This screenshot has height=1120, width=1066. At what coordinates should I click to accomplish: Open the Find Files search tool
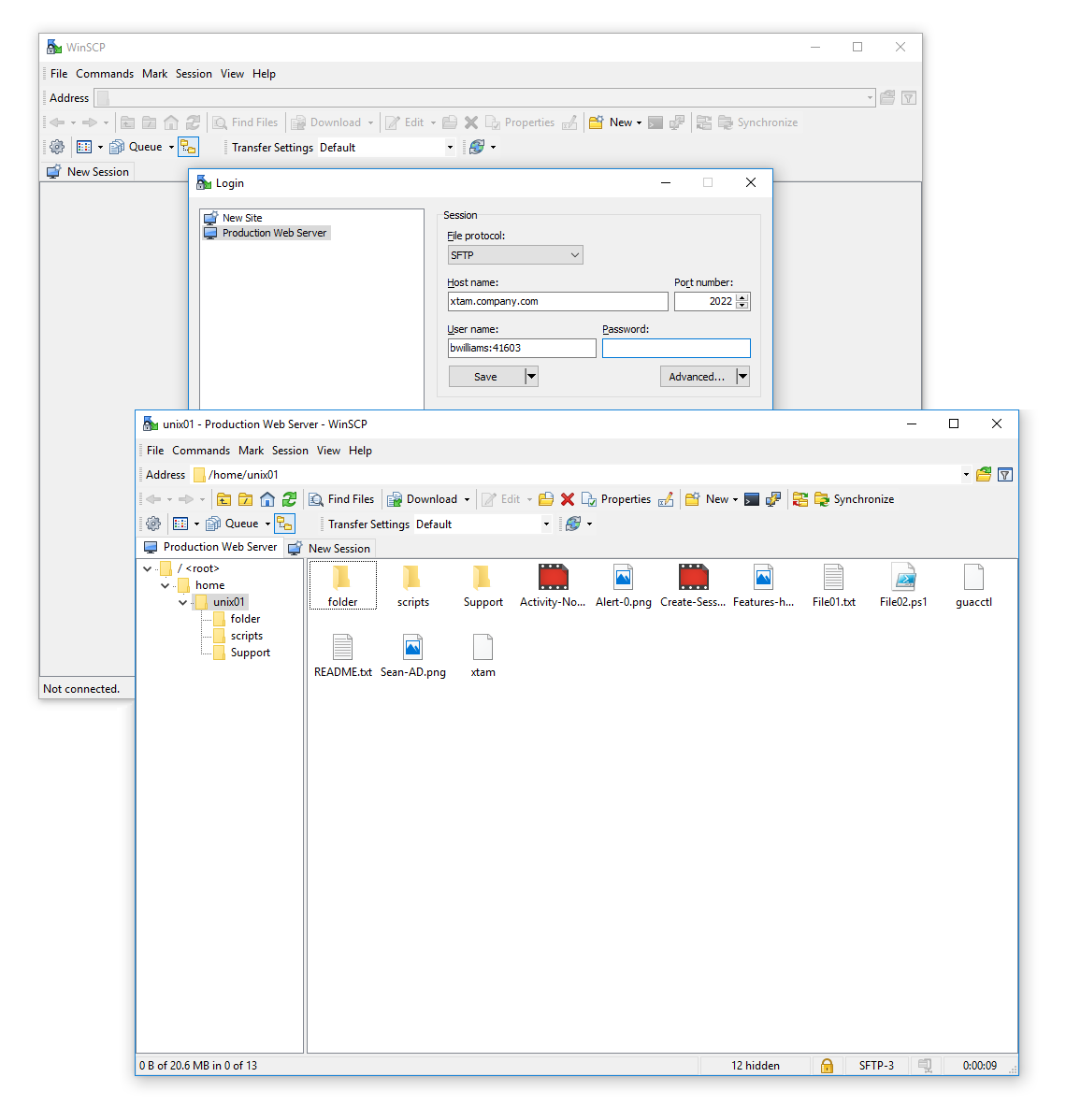pos(342,498)
